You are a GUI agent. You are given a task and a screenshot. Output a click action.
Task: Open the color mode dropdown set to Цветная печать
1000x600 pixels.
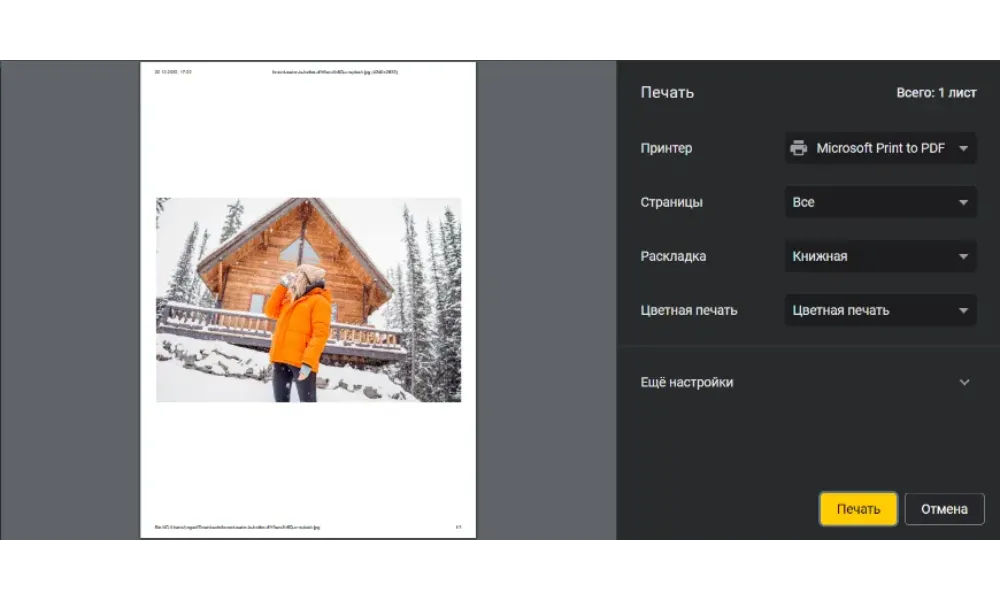pos(880,310)
